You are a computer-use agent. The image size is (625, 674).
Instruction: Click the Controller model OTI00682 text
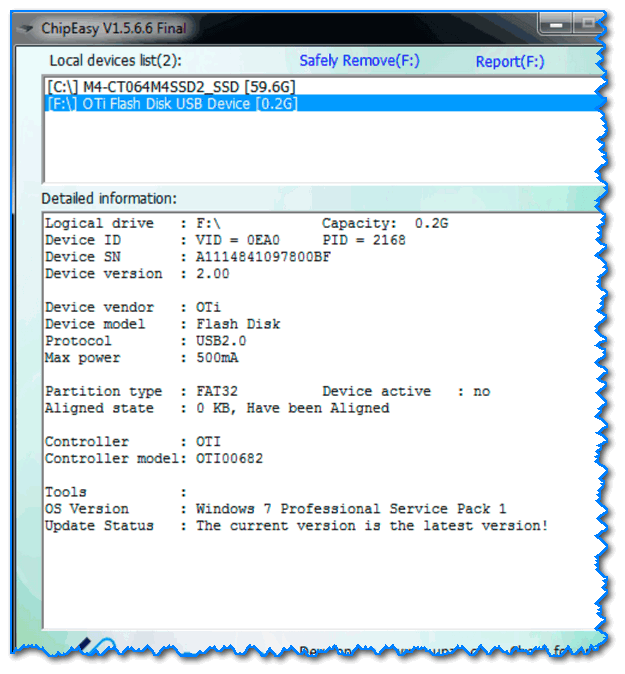229,459
